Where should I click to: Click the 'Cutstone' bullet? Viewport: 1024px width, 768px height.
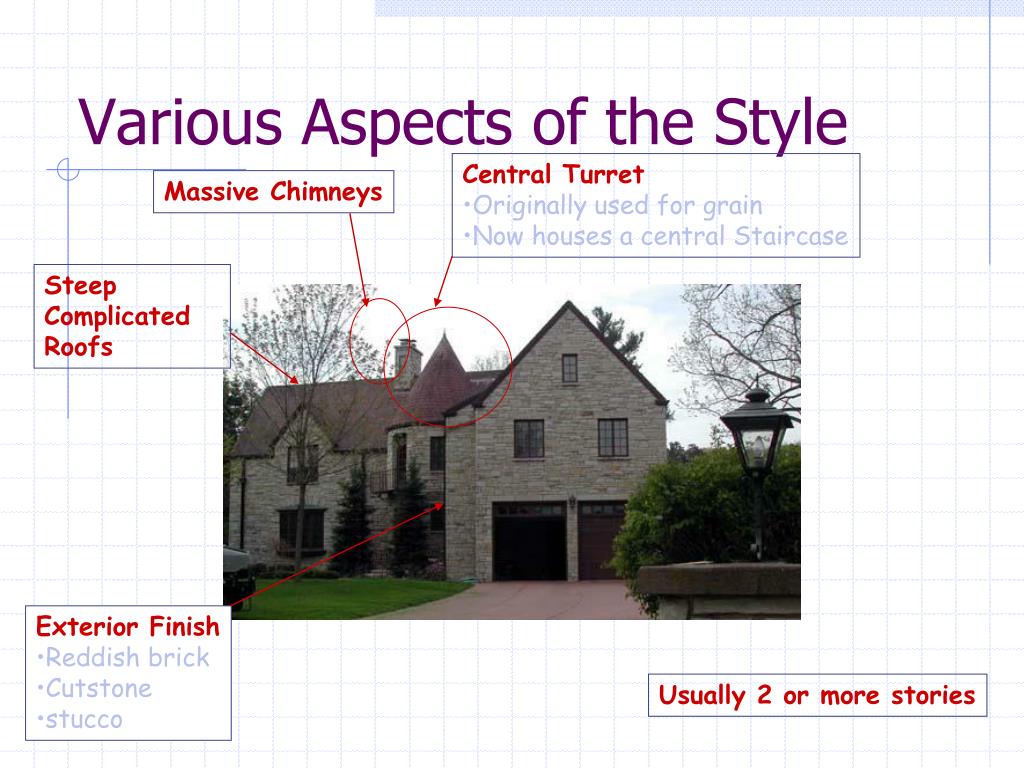click(x=95, y=688)
